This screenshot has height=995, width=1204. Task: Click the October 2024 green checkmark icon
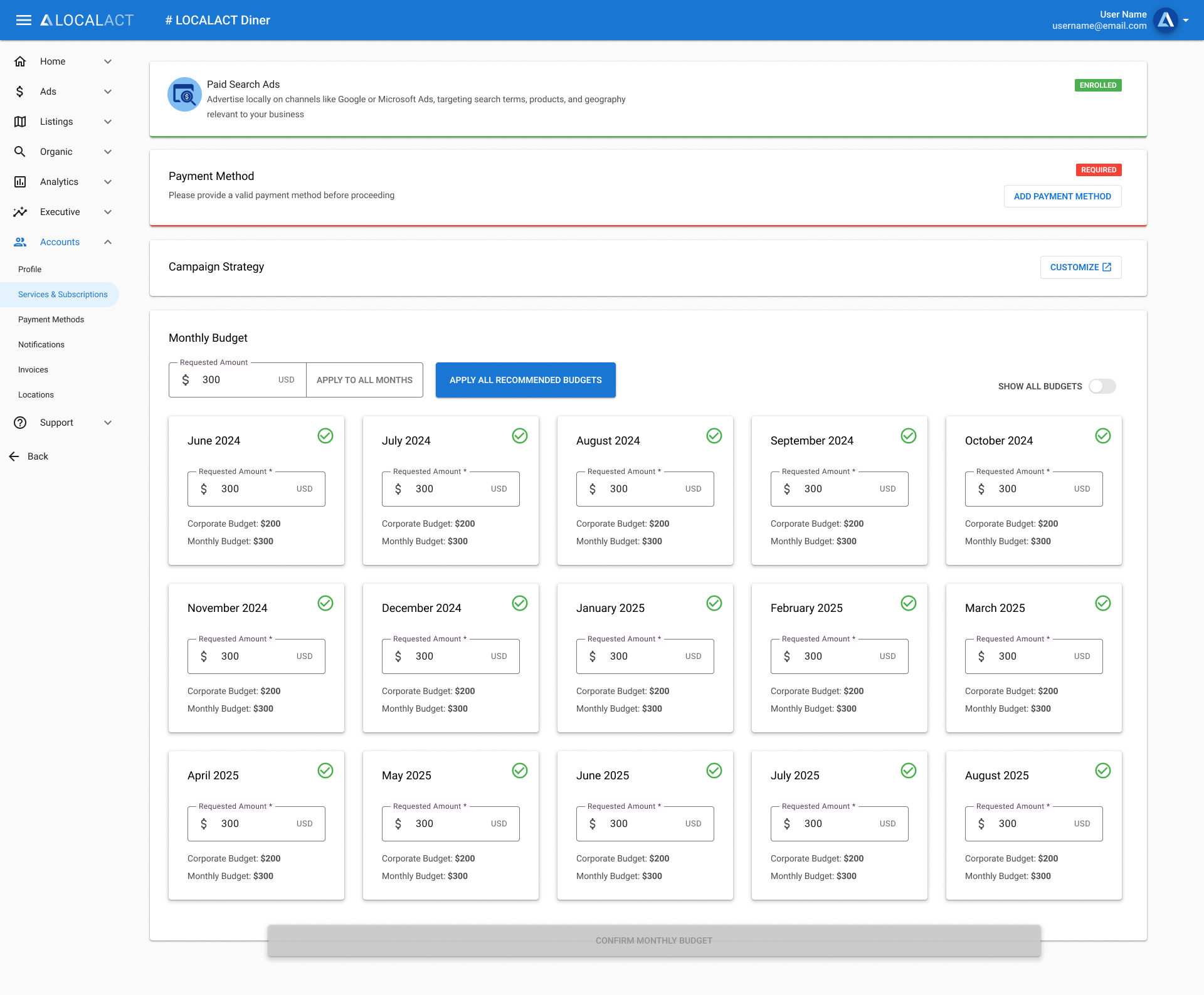1103,436
